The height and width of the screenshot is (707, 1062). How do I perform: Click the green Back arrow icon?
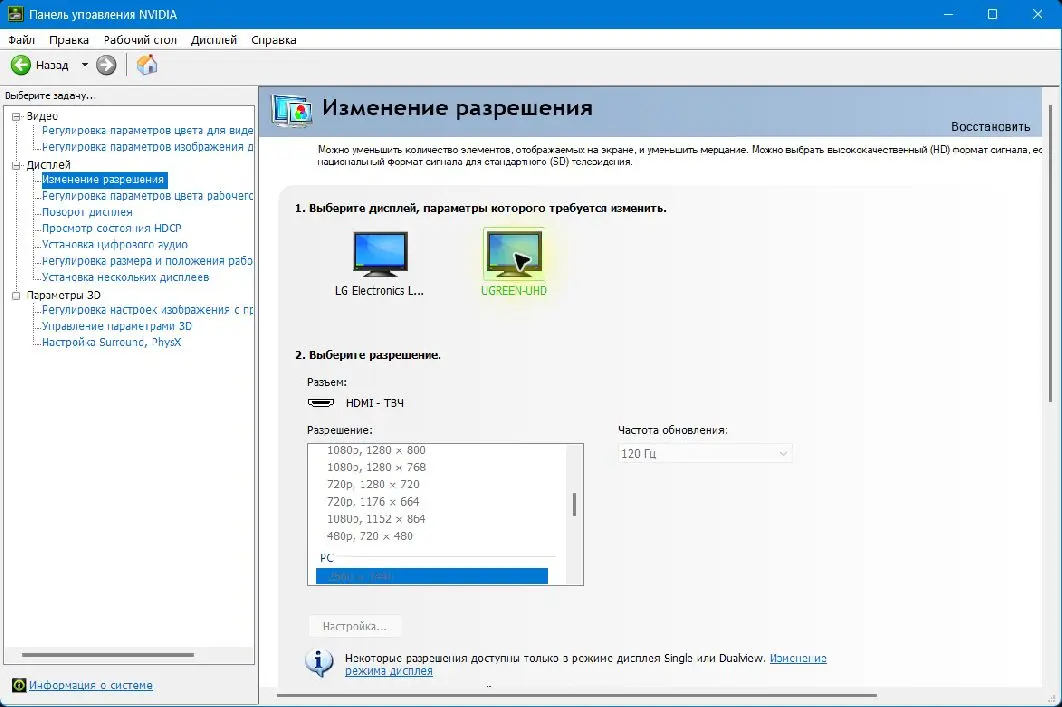pyautogui.click(x=21, y=65)
